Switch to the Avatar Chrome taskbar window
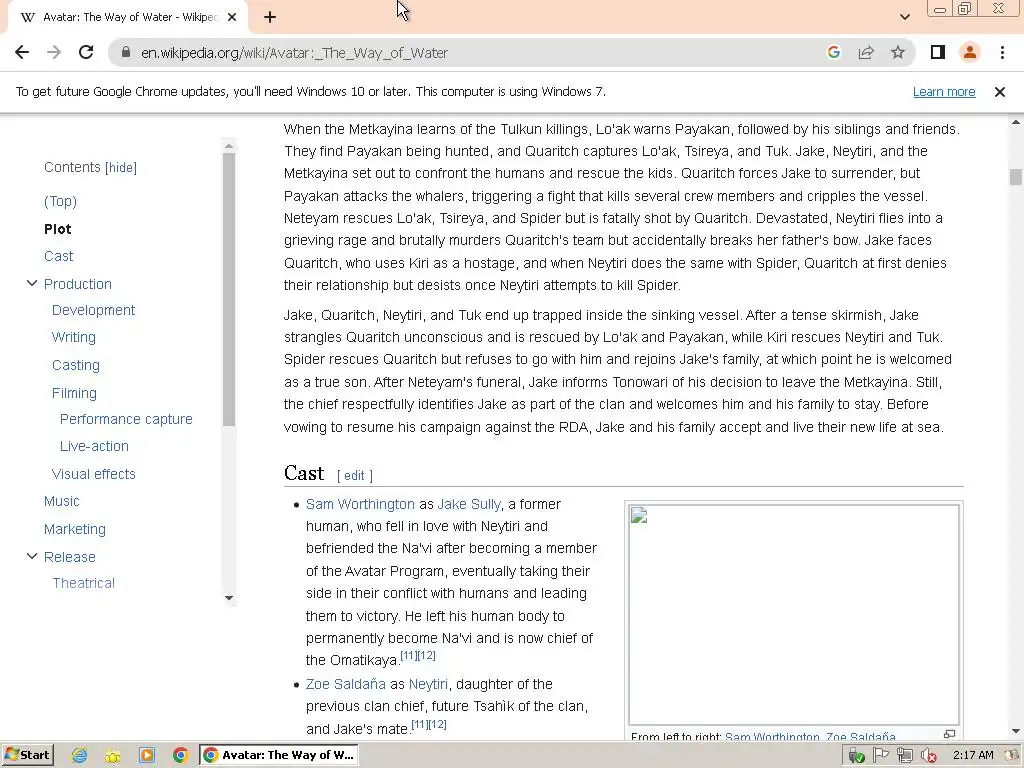The height and width of the screenshot is (768, 1024). click(x=280, y=755)
